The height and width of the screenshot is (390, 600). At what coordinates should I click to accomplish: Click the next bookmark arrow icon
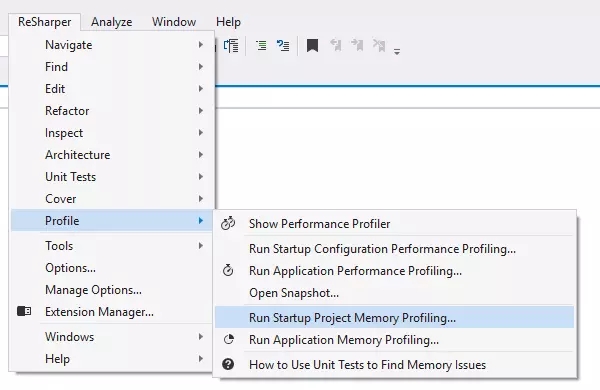point(357,45)
